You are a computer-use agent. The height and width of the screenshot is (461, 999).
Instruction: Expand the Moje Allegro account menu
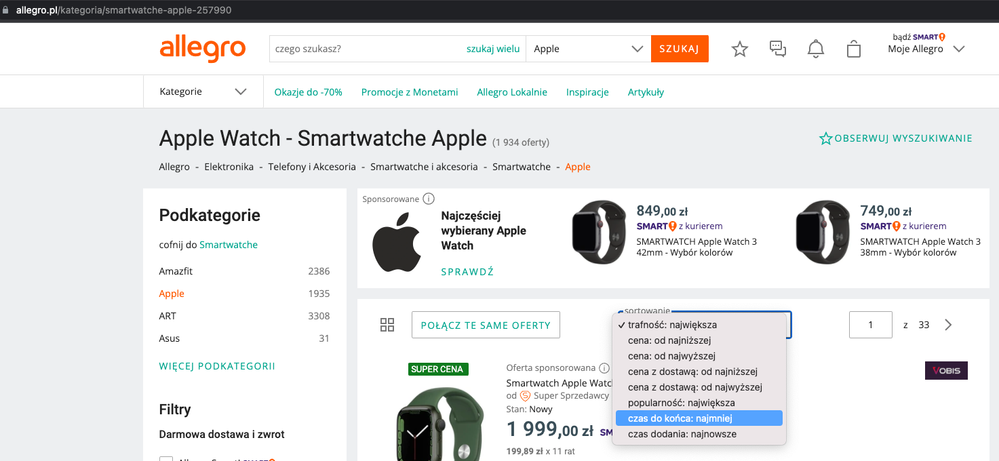pos(926,49)
